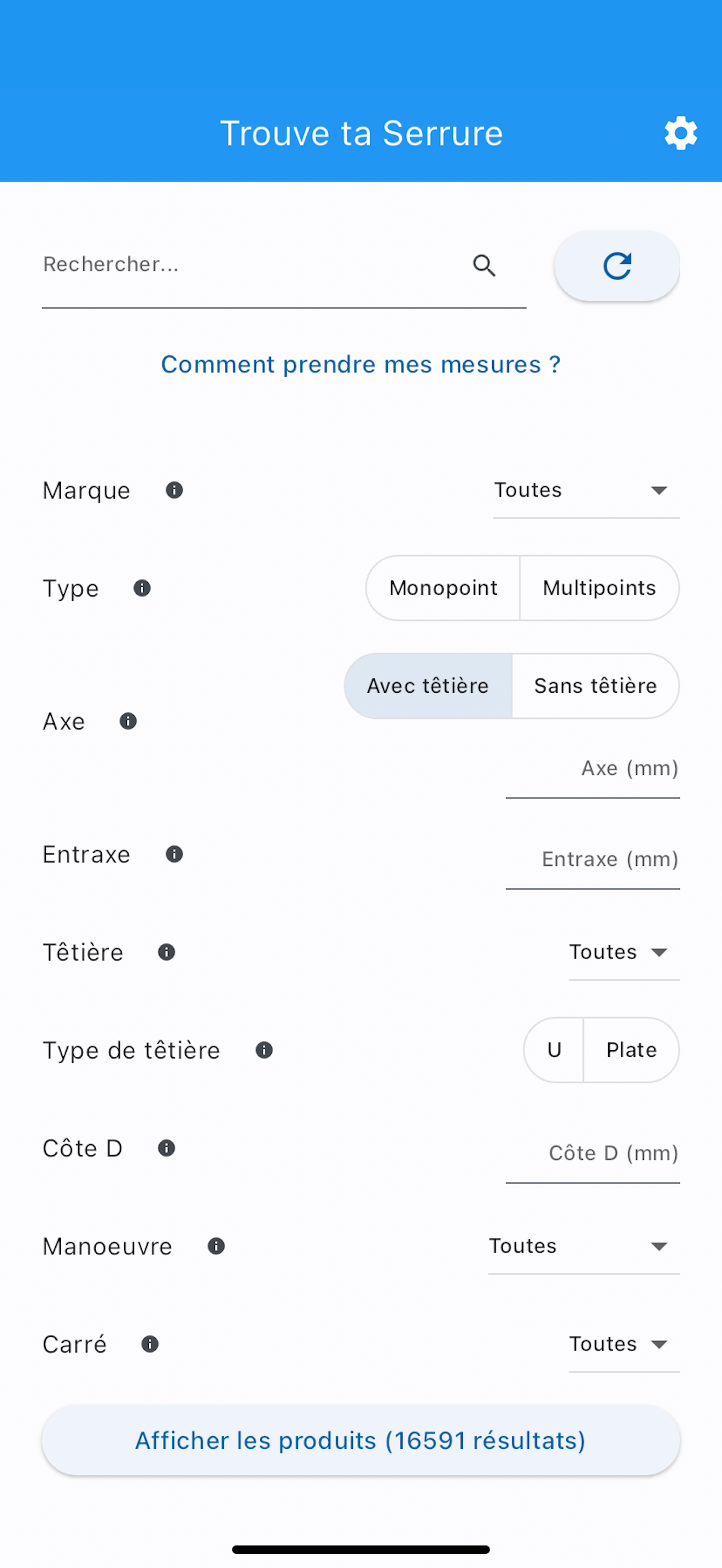Open the settings gear icon

[680, 132]
